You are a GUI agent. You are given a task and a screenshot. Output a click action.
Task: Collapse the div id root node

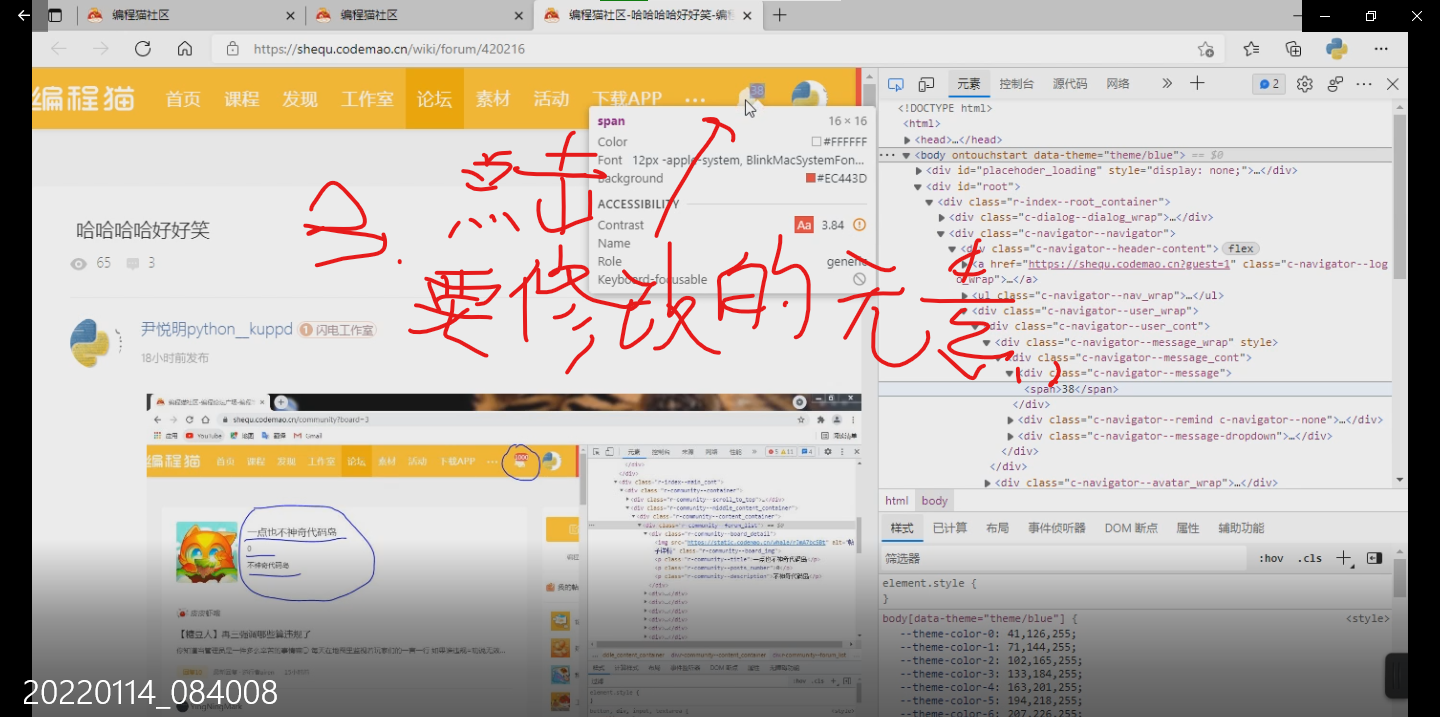(919, 187)
